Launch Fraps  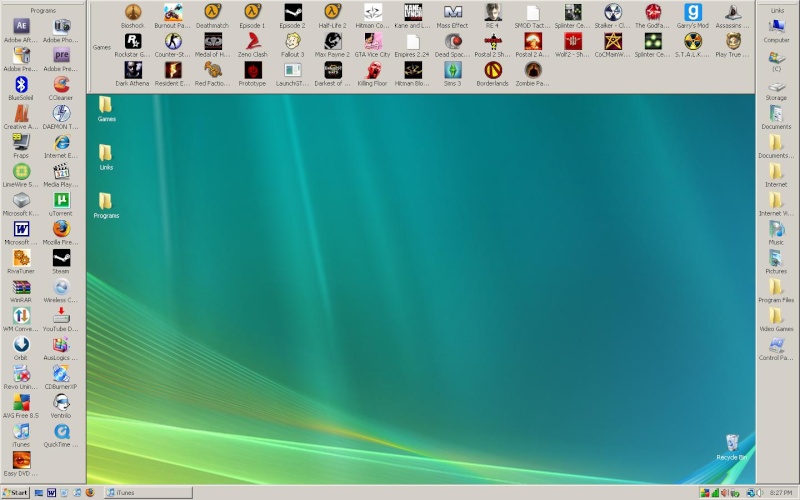pos(21,146)
